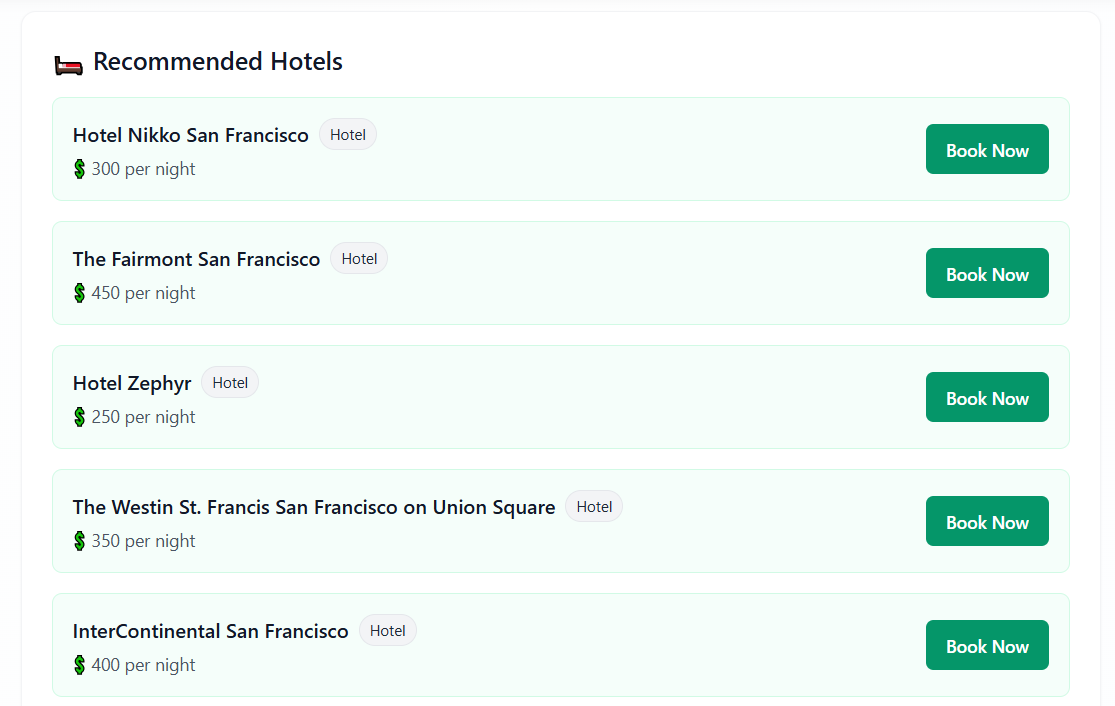1115x706 pixels.
Task: Click the Hotel tag next to InterContinental
Action: point(388,631)
